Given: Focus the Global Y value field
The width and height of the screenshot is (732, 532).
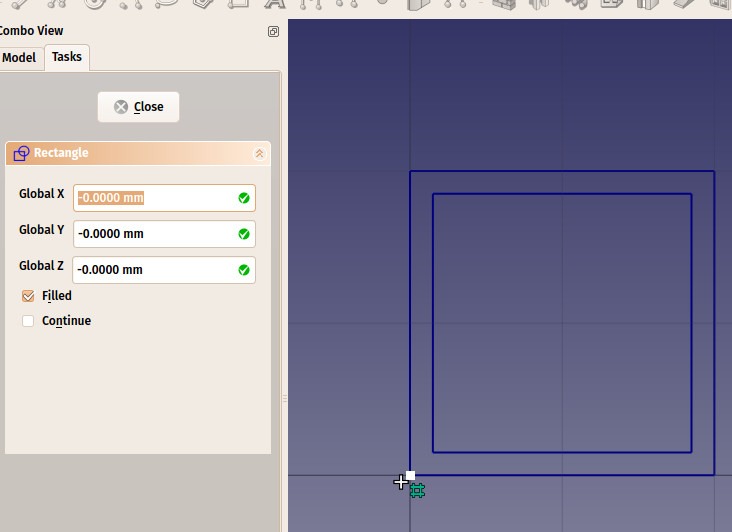Looking at the screenshot, I should [155, 234].
